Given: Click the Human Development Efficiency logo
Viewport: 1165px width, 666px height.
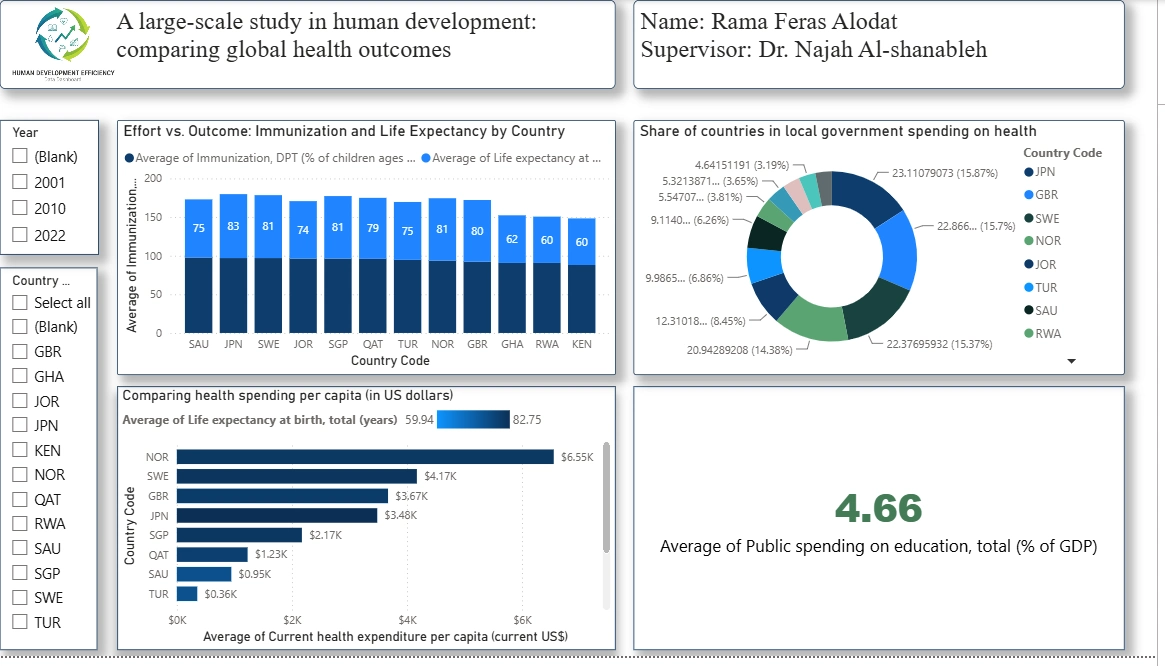Looking at the screenshot, I should tap(63, 43).
